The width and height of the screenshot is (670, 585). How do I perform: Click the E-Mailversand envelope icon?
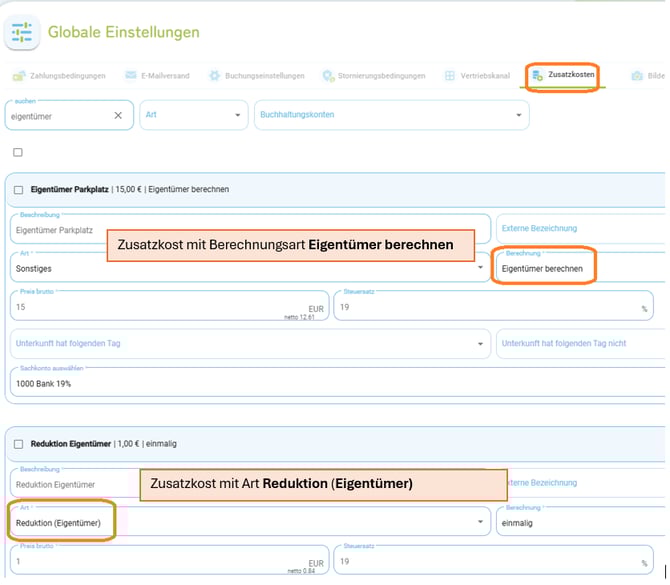point(130,76)
